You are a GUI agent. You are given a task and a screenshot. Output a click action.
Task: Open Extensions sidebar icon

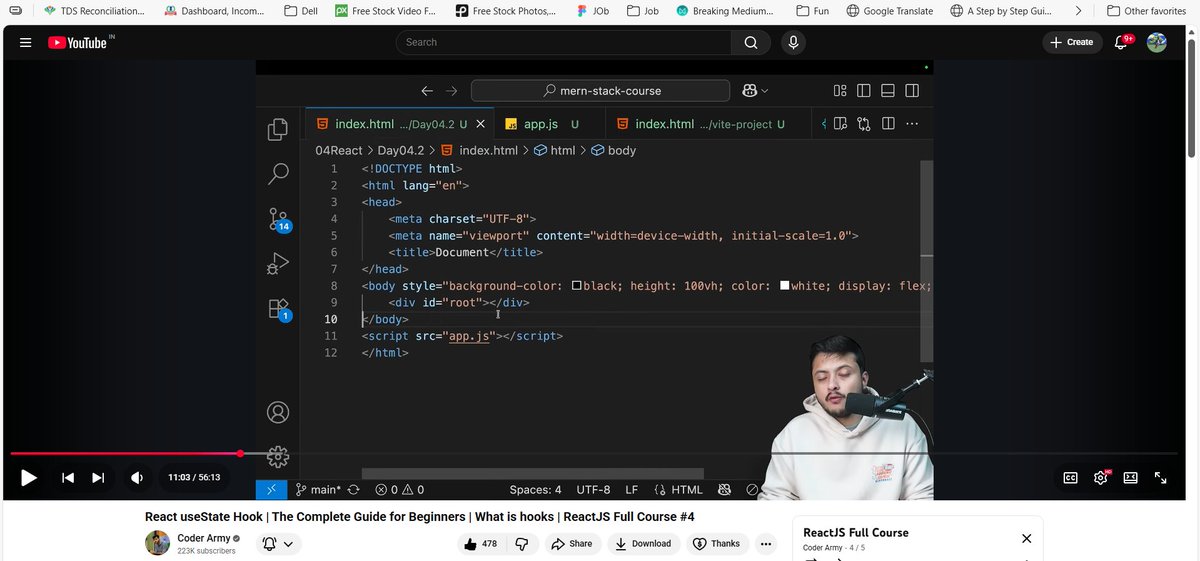(x=279, y=309)
